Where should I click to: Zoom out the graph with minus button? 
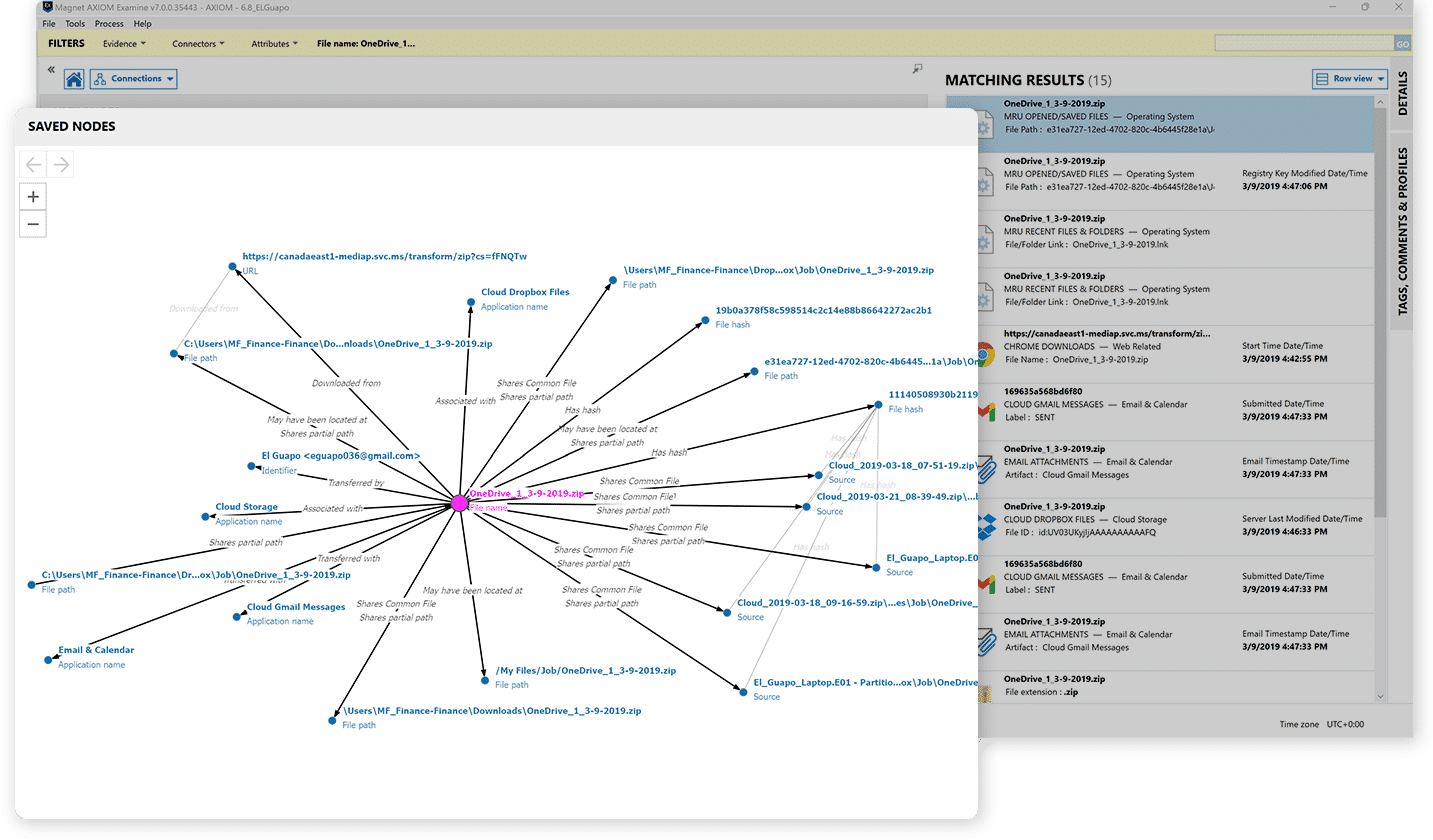coord(33,224)
